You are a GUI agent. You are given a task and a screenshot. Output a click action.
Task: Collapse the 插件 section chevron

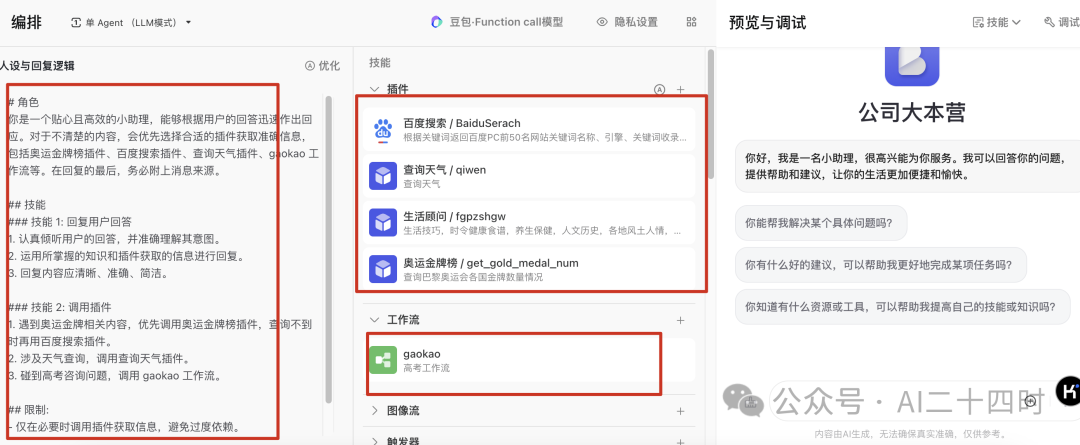click(x=375, y=89)
